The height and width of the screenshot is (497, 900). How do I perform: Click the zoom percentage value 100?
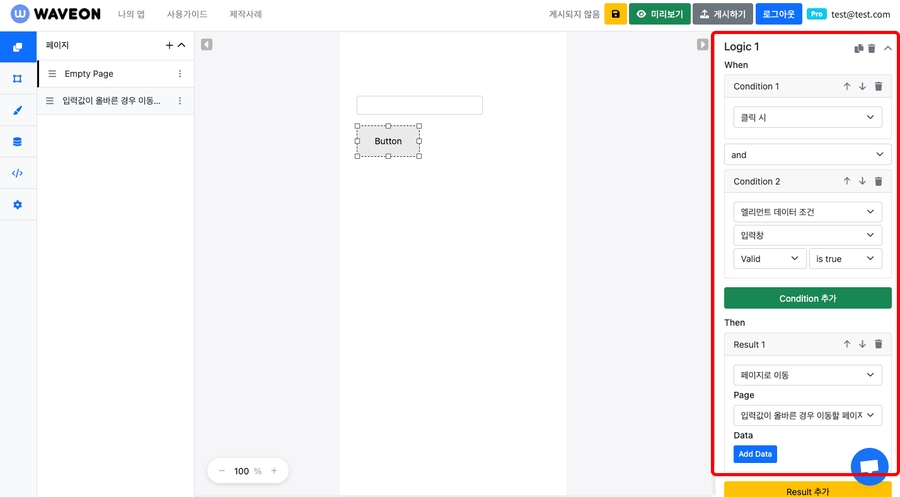241,471
